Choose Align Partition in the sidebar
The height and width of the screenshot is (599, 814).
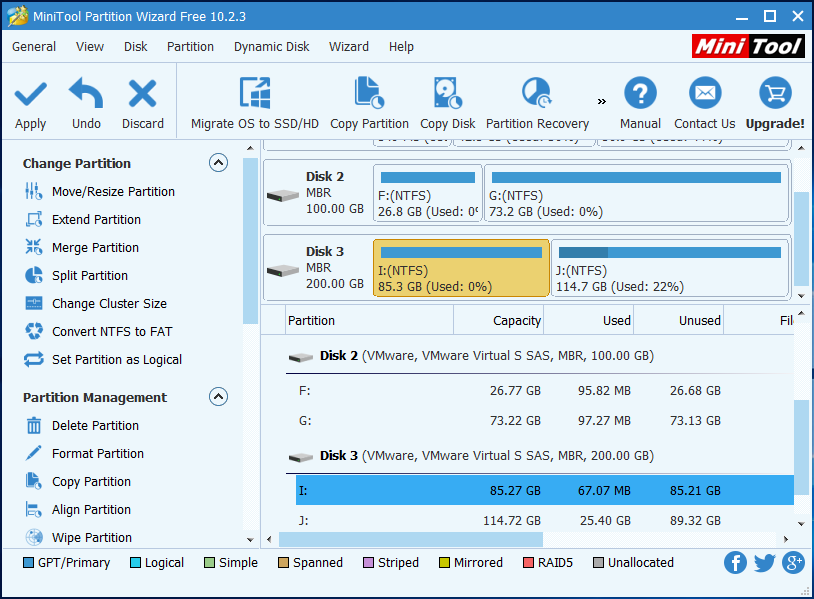(x=78, y=510)
